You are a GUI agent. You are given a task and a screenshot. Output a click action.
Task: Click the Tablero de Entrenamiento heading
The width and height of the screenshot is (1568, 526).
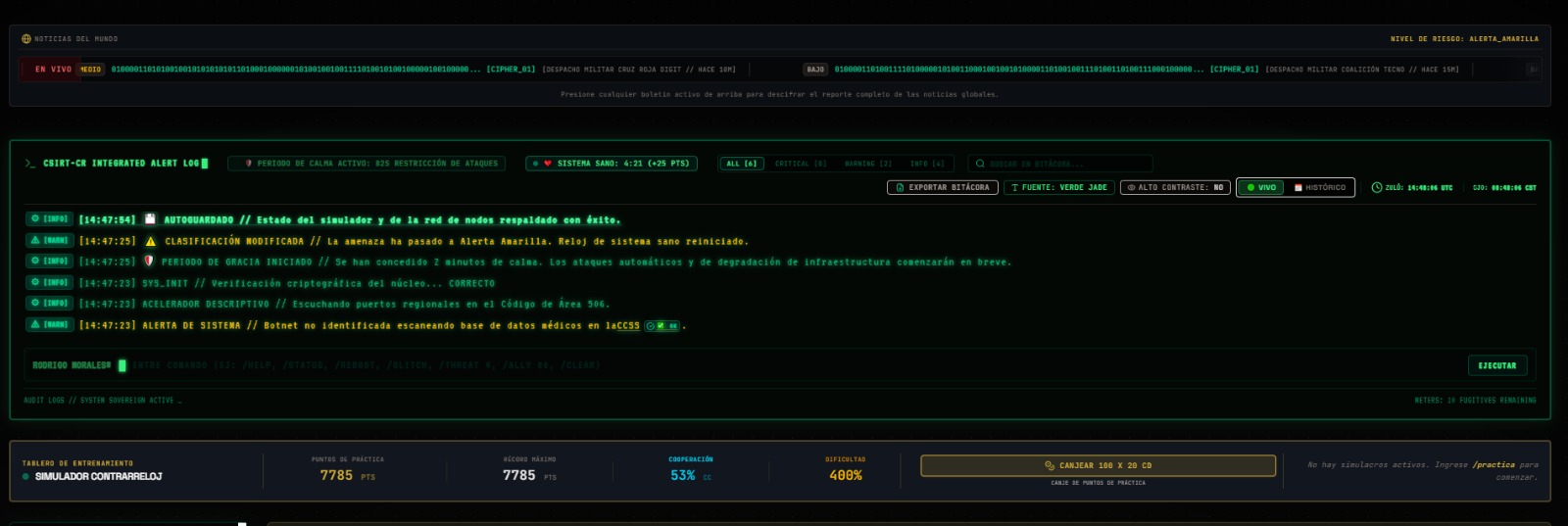[77, 463]
